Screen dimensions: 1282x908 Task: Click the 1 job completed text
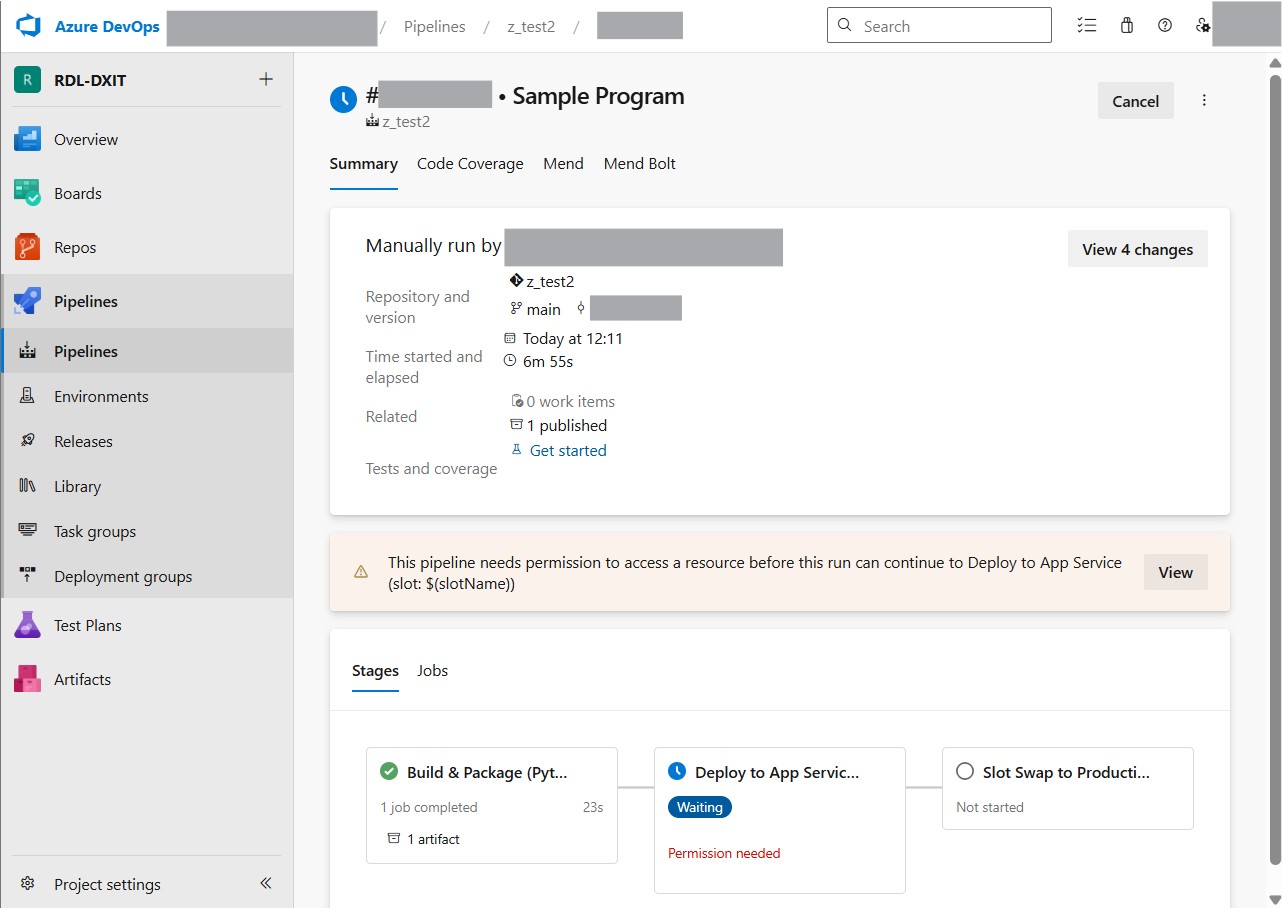(x=429, y=807)
